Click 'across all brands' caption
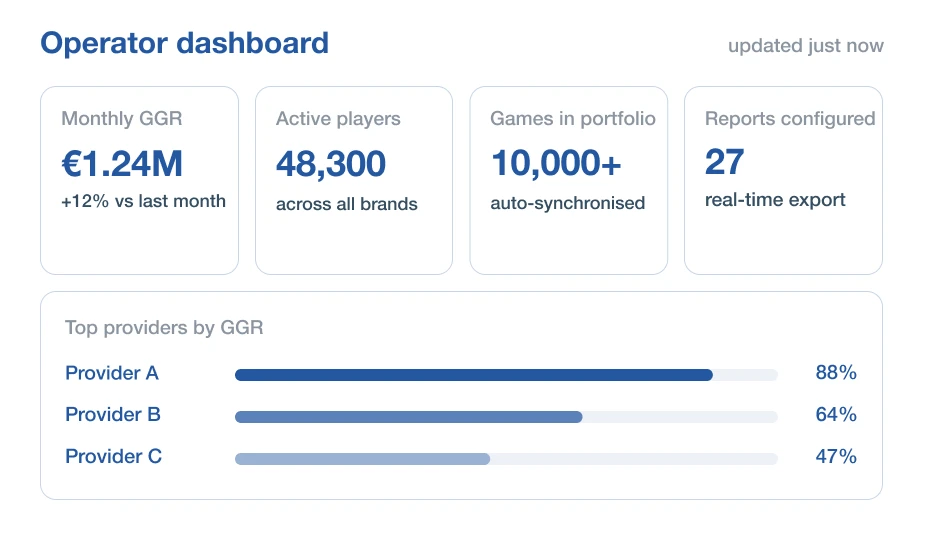The height and width of the screenshot is (537, 932). 347,204
